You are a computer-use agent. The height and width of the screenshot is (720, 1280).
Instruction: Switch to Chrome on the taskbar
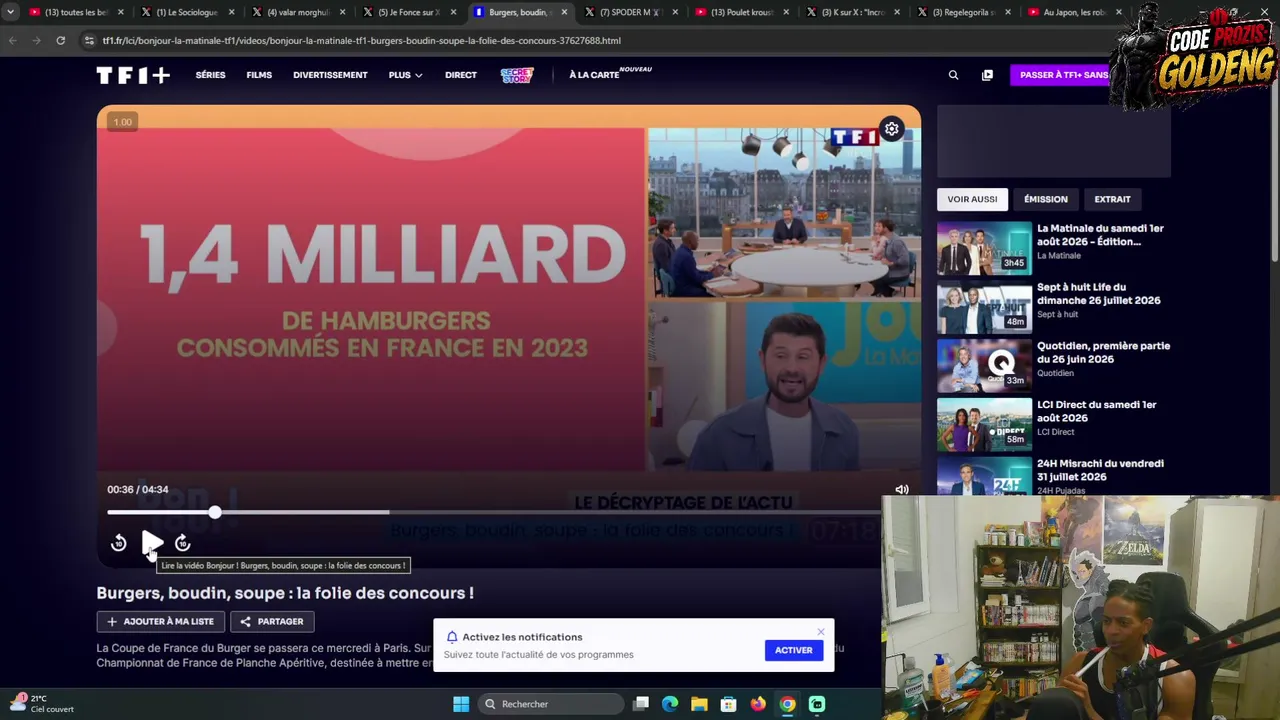click(787, 704)
